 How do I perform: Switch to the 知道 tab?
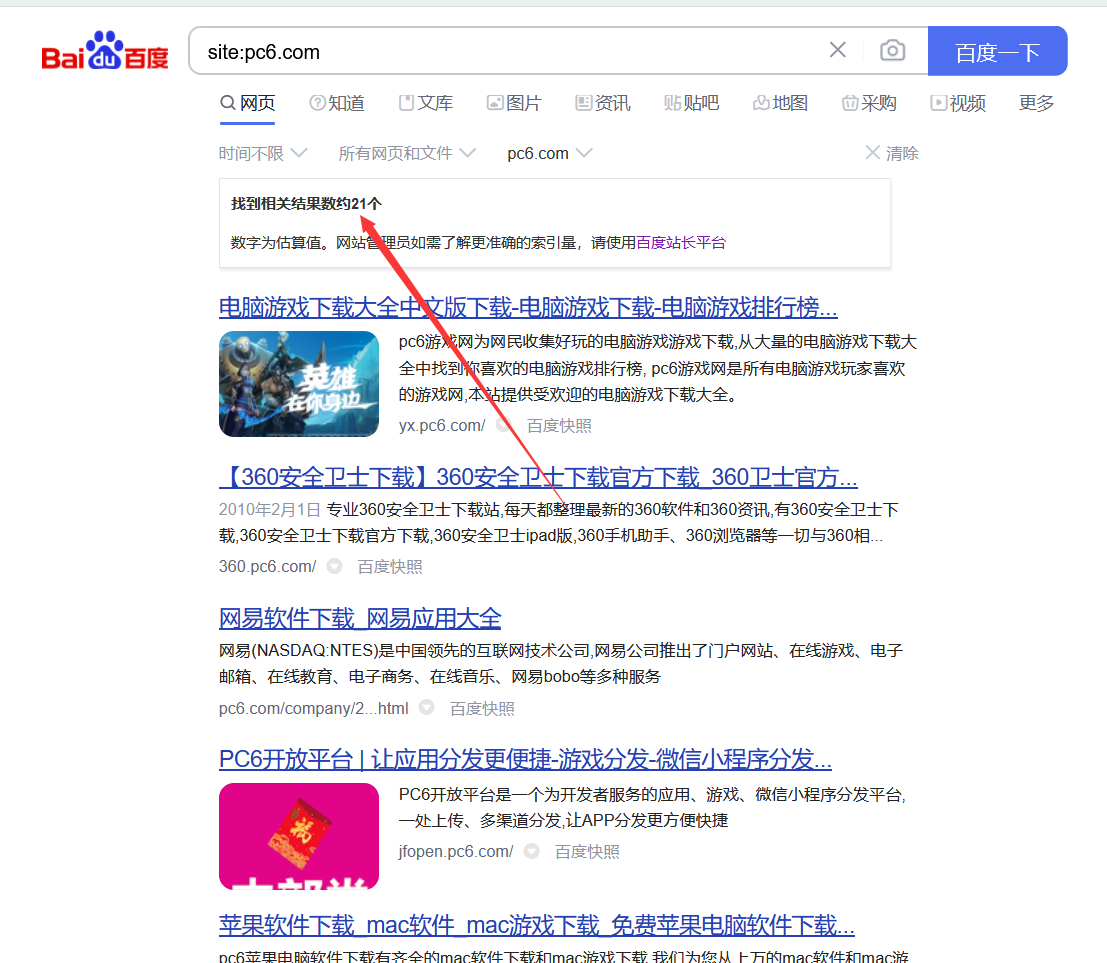tap(337, 103)
